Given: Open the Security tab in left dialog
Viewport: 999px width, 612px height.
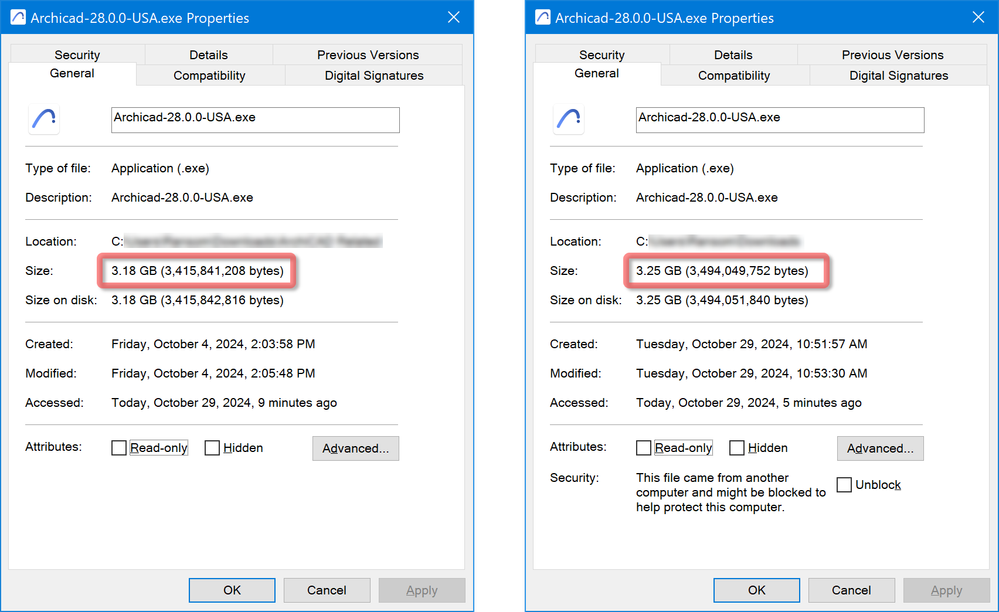Looking at the screenshot, I should coord(77,55).
